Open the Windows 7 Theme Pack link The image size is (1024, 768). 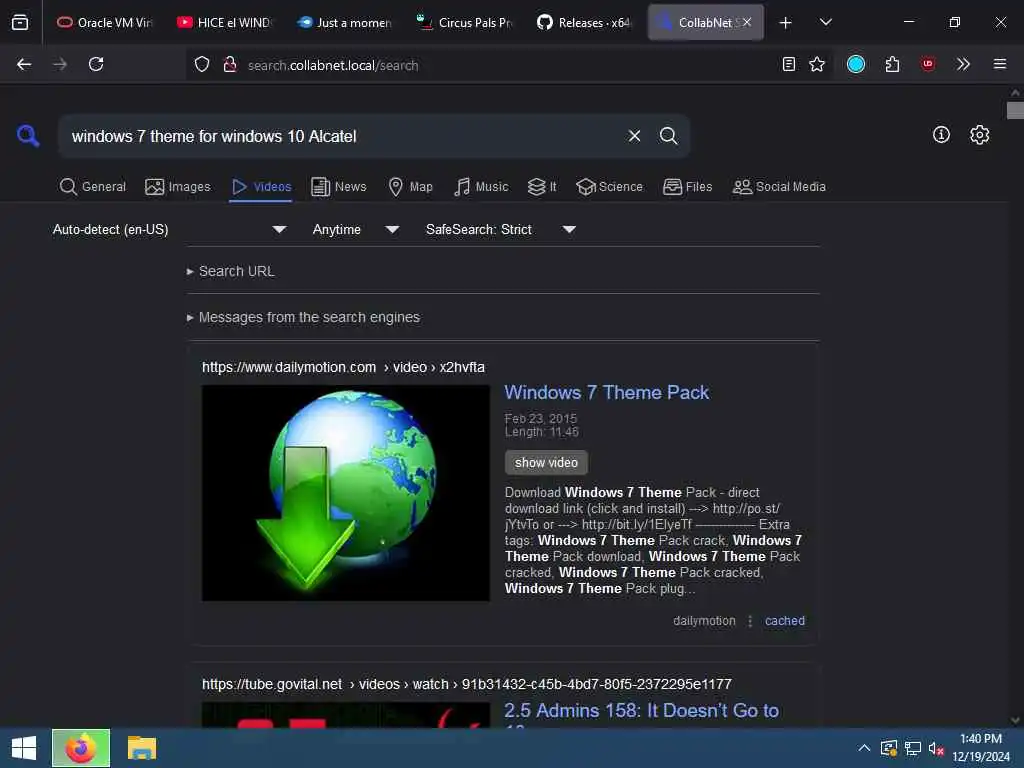(x=606, y=392)
